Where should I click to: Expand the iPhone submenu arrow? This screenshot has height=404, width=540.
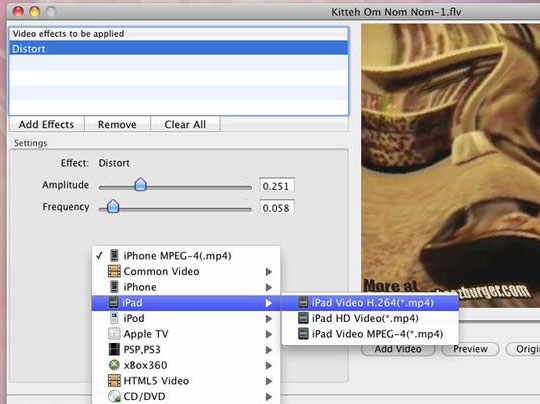pyautogui.click(x=269, y=287)
